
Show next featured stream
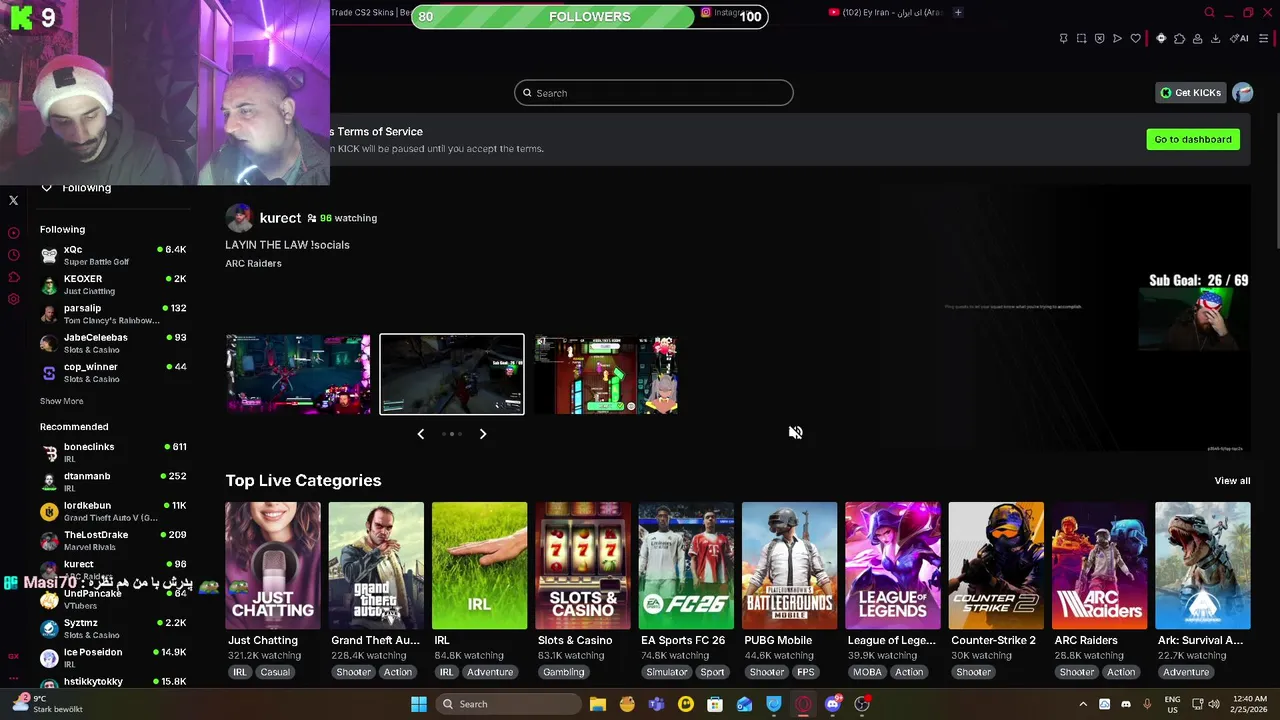(483, 434)
